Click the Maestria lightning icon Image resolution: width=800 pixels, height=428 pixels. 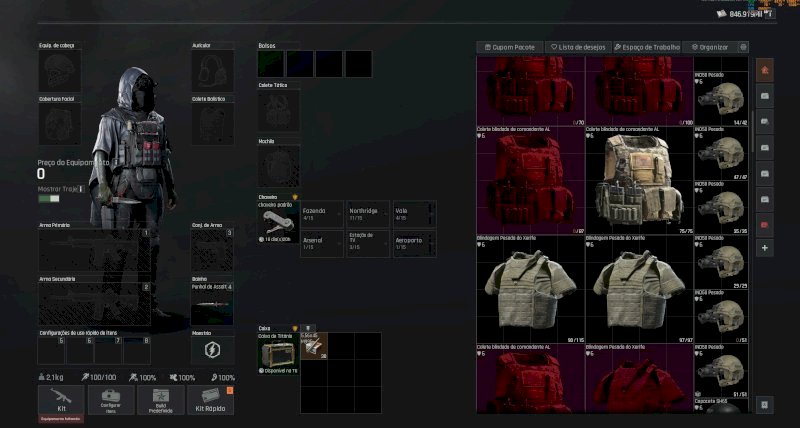point(213,350)
